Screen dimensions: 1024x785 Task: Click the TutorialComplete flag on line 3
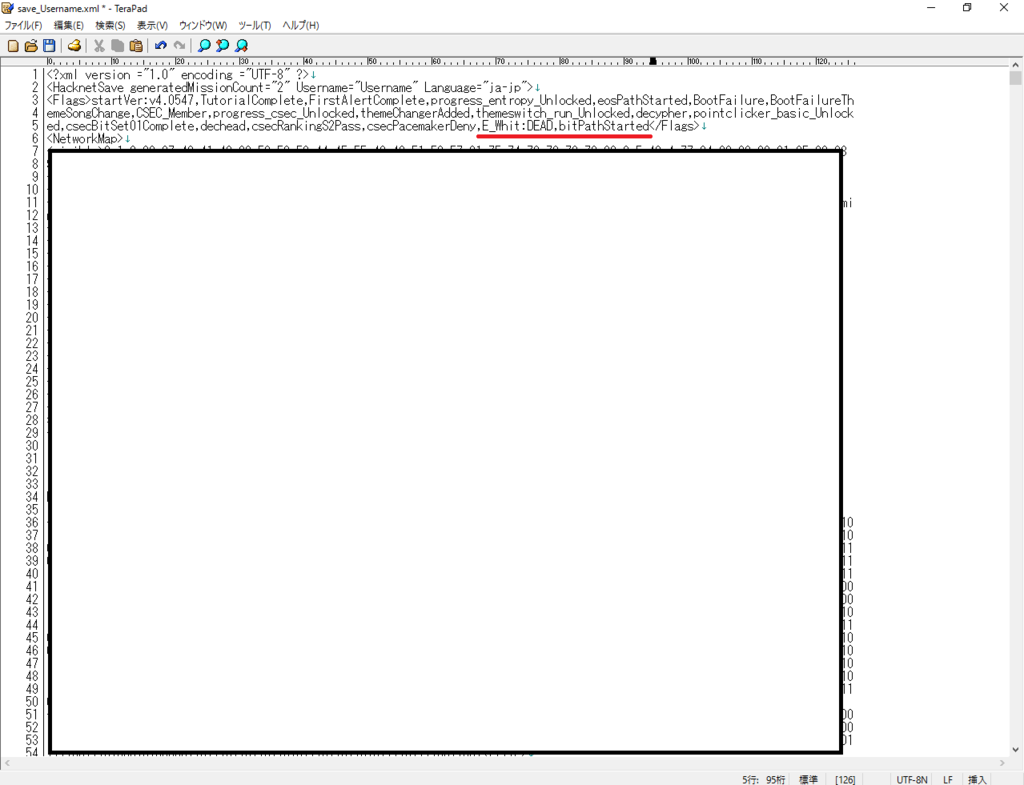point(251,101)
